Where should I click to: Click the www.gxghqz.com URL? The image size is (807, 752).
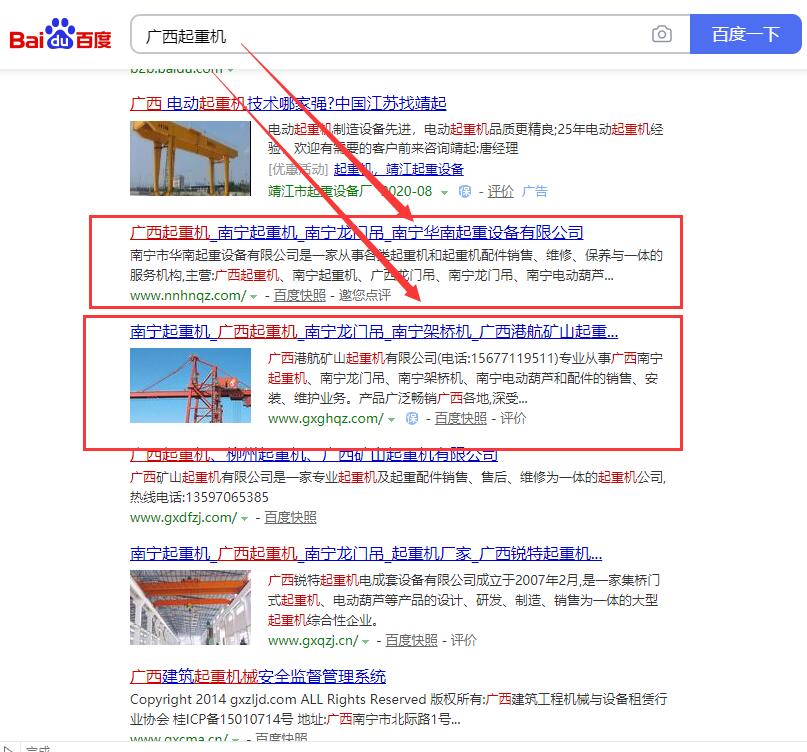326,418
